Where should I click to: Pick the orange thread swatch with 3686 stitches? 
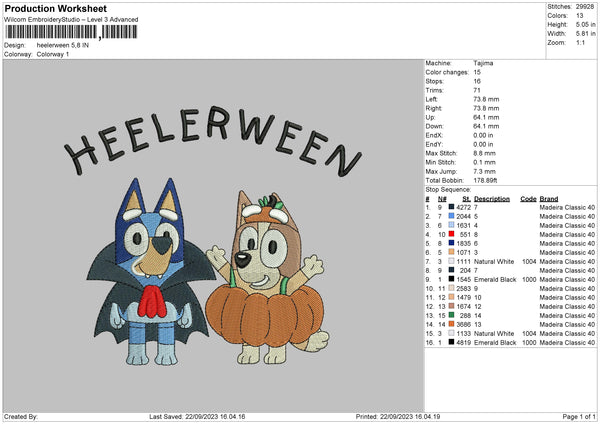tap(452, 324)
